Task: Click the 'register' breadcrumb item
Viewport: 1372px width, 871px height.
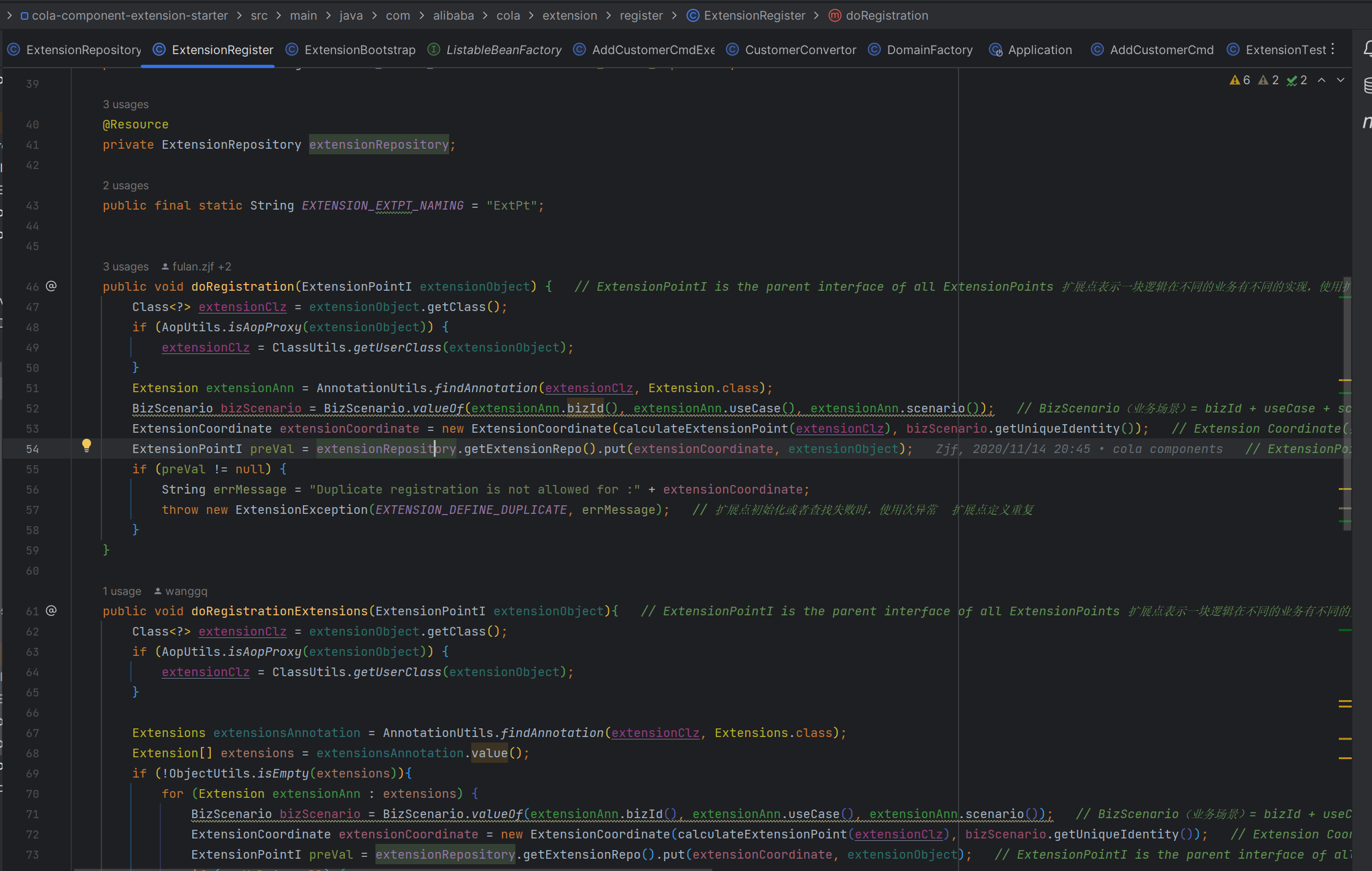Action: tap(641, 15)
